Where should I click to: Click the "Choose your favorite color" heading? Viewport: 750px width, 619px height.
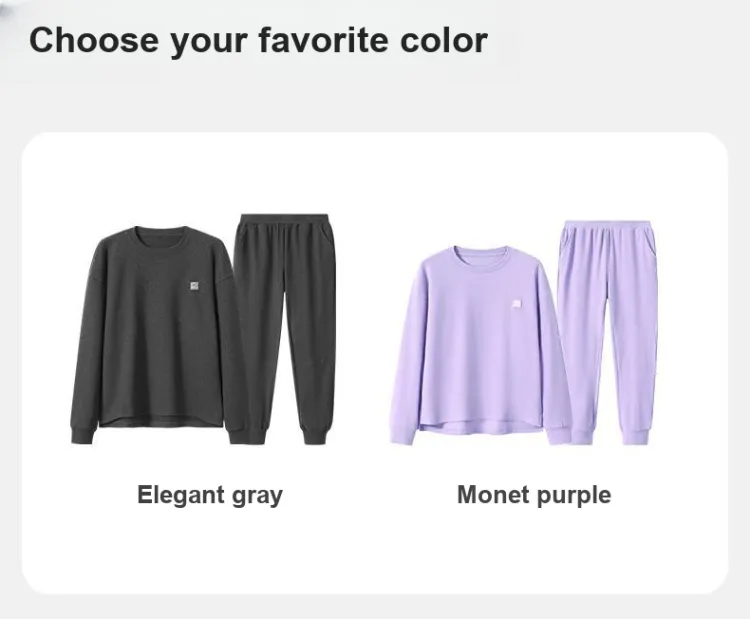tap(258, 40)
